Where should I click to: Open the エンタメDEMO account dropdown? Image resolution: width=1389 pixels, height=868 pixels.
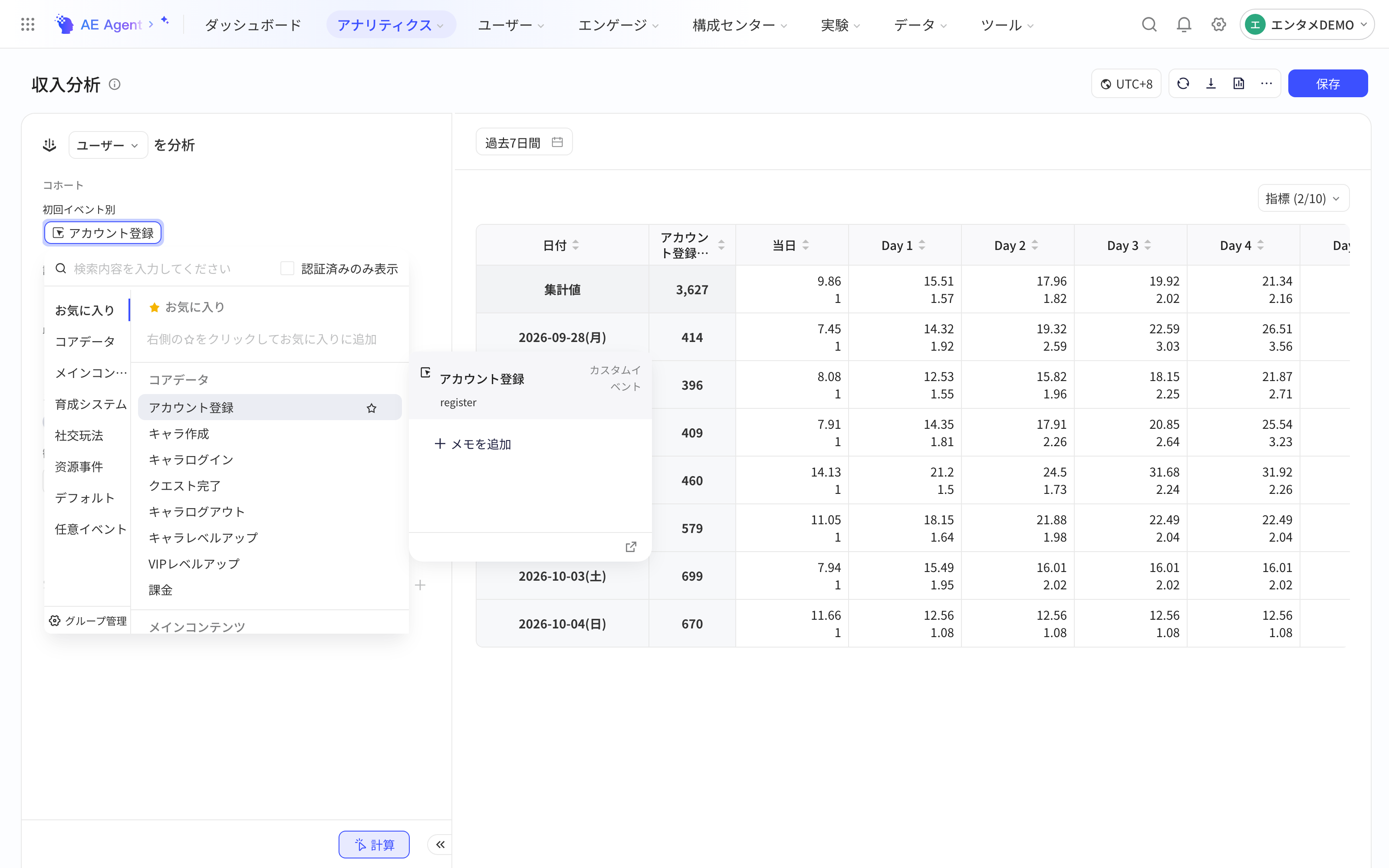[1307, 25]
